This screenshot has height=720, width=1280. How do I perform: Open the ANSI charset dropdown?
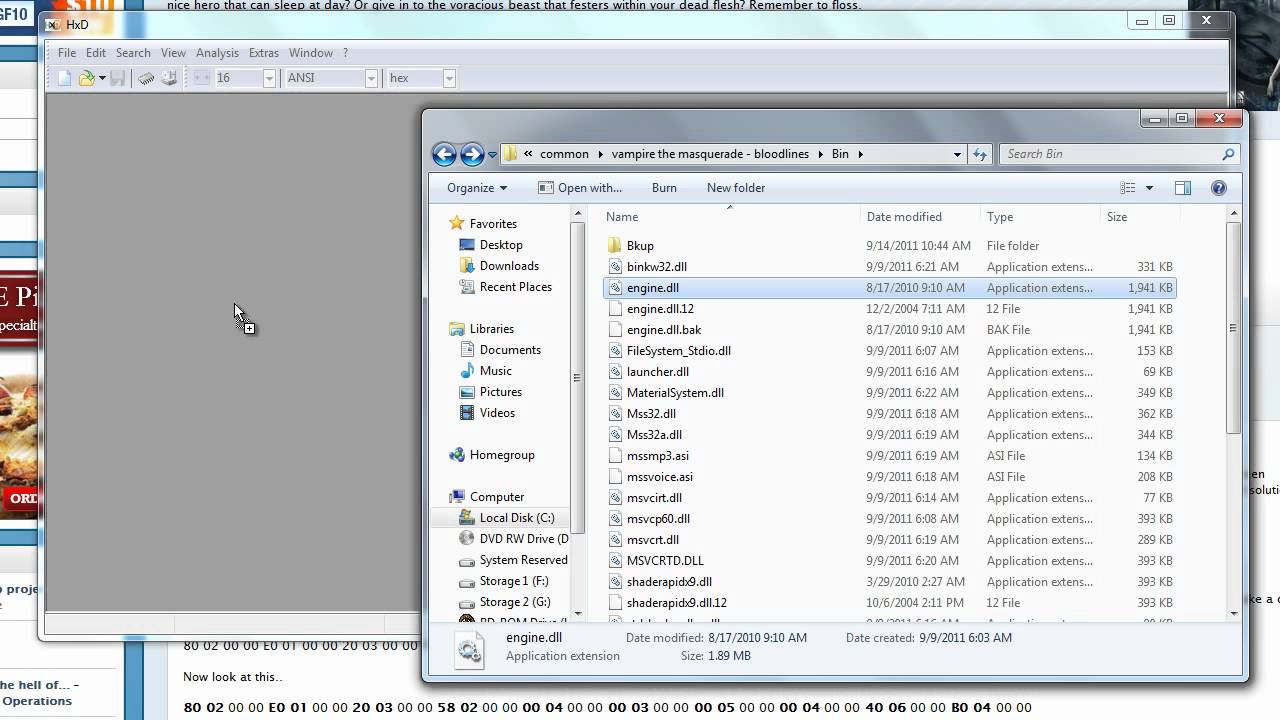[371, 78]
